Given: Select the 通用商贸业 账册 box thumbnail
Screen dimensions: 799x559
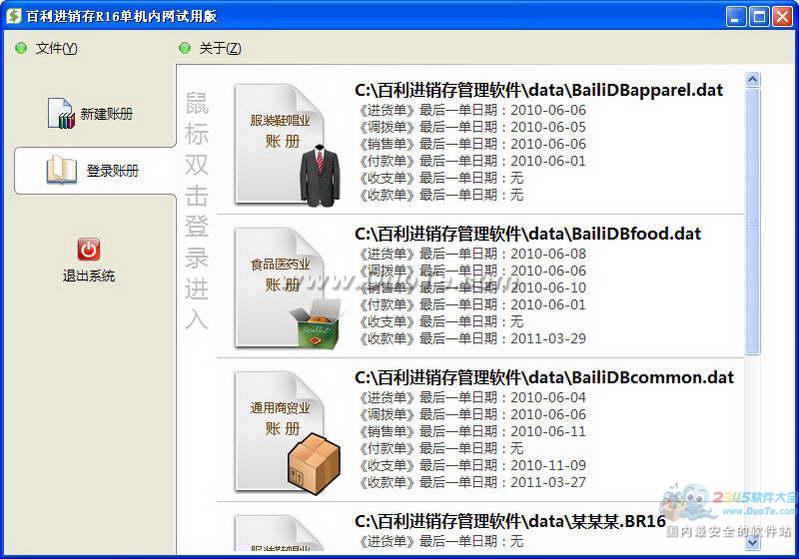Looking at the screenshot, I should pos(286,432).
